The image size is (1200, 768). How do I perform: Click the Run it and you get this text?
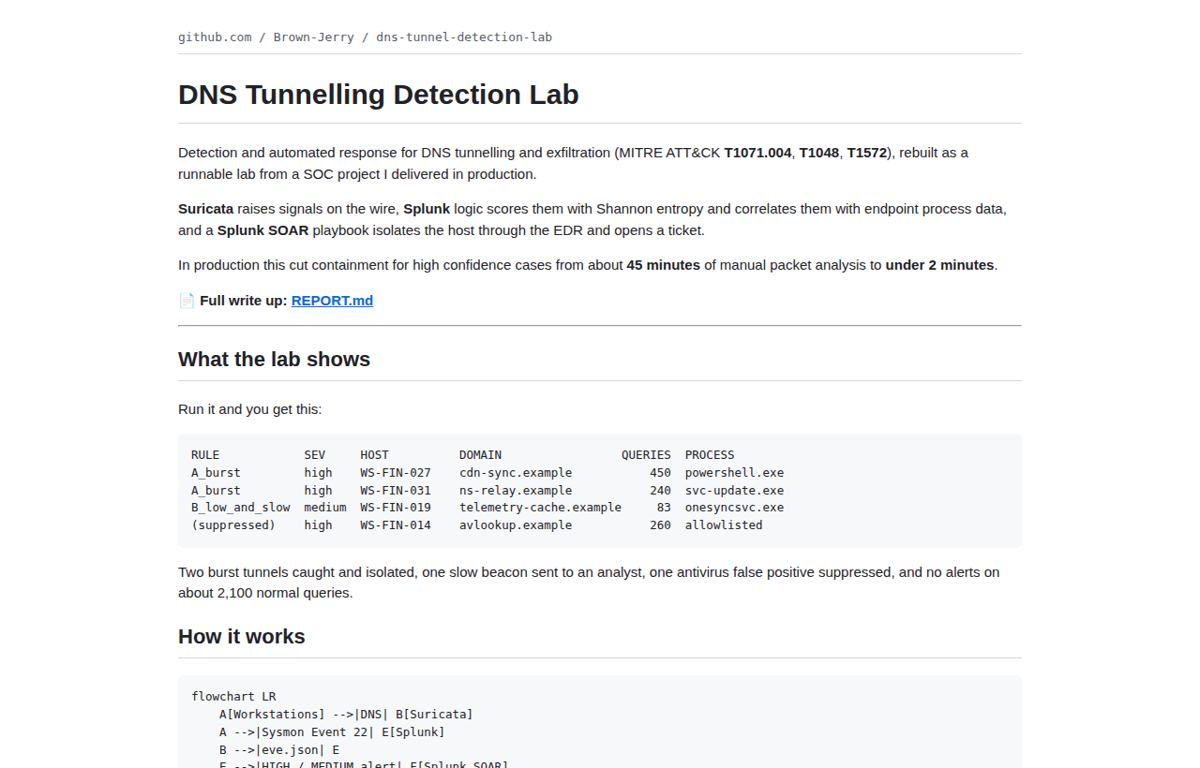[250, 409]
